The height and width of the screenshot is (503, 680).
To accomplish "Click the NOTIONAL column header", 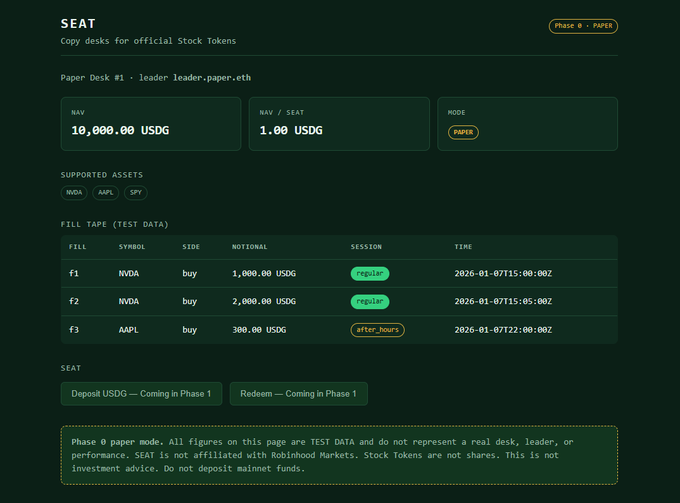I will (x=249, y=247).
